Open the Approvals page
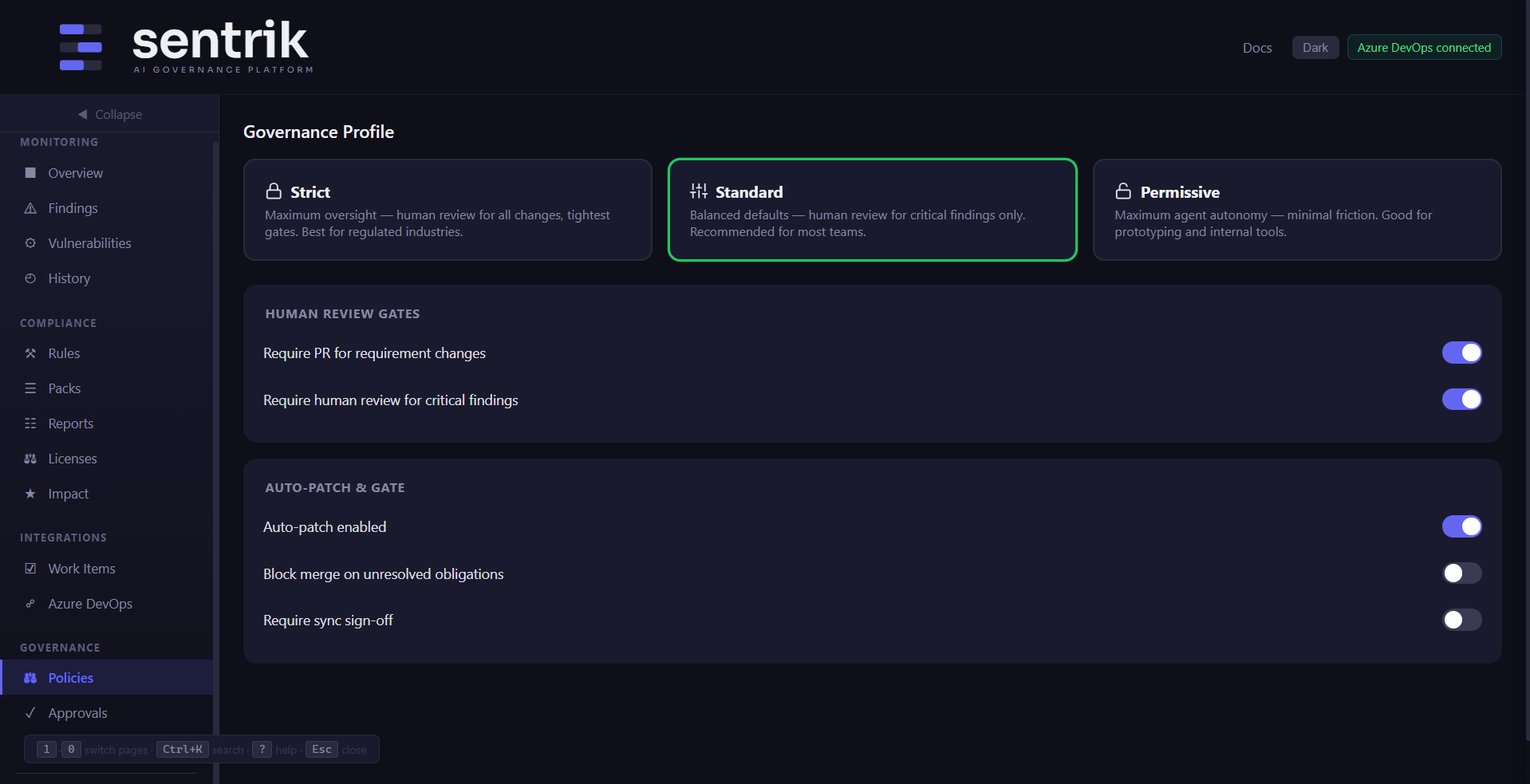The image size is (1530, 784). pyautogui.click(x=106, y=713)
